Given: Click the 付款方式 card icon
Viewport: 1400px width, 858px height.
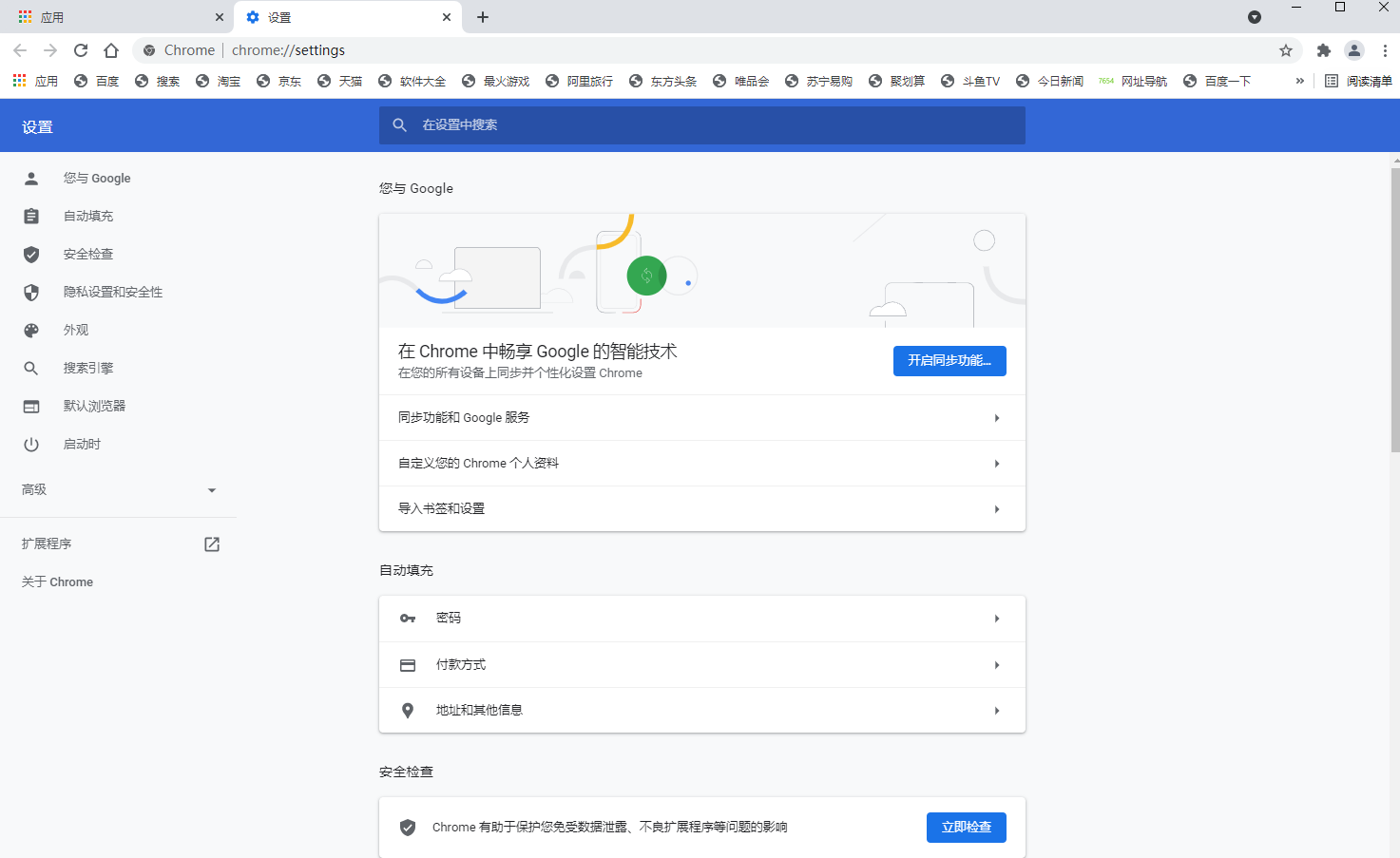Looking at the screenshot, I should pos(408,664).
